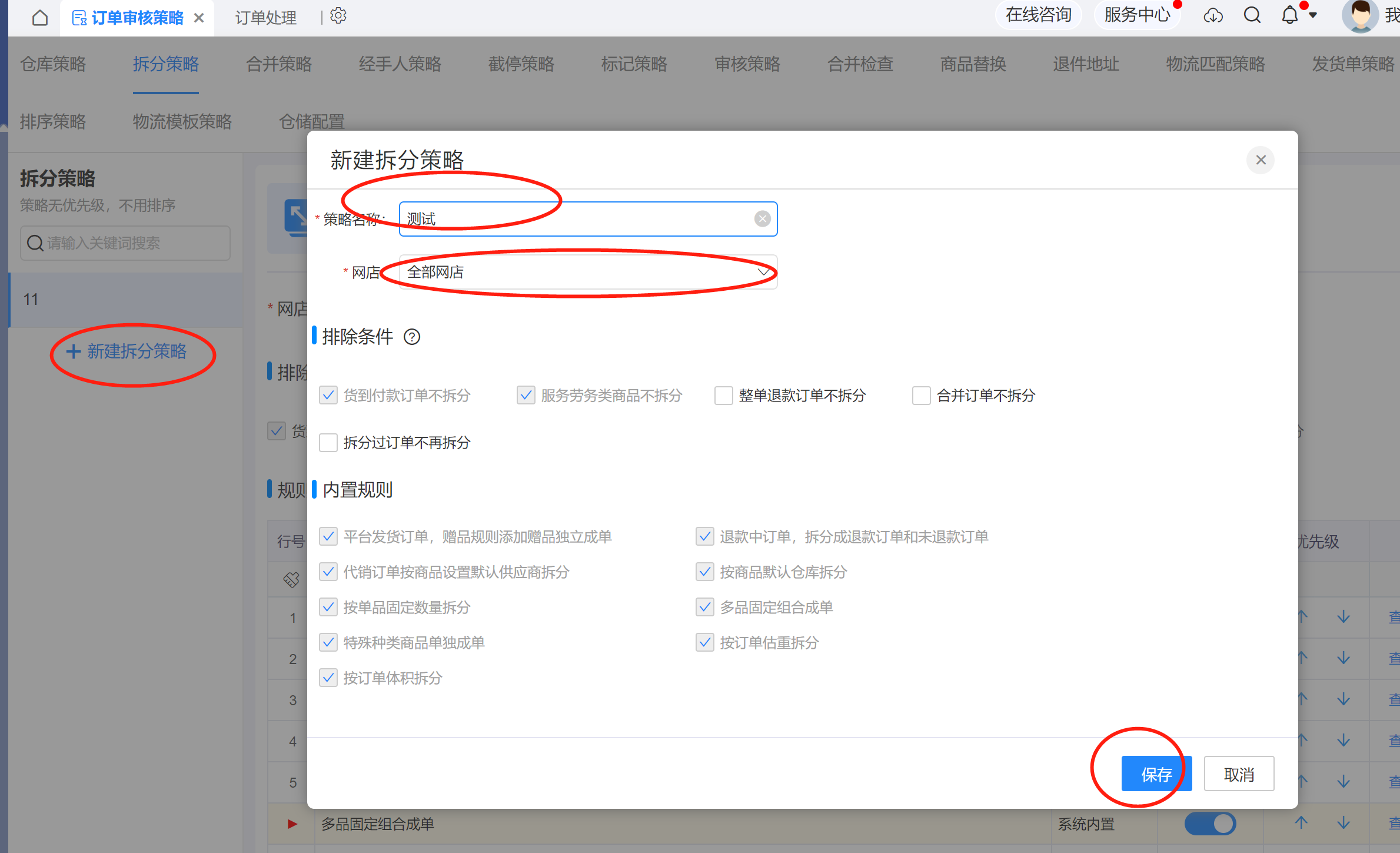The width and height of the screenshot is (1400, 853).
Task: Open the top search magnifier icon
Action: 1252,15
